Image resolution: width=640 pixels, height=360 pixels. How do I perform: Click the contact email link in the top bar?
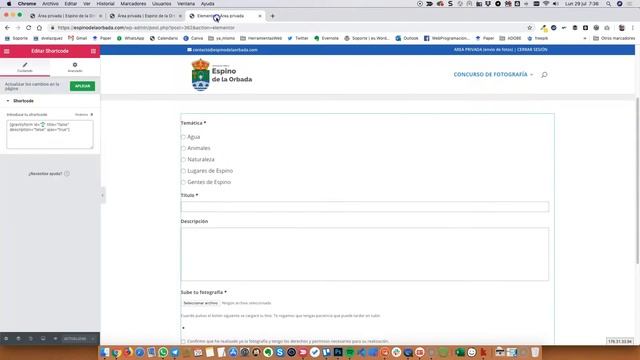point(222,50)
